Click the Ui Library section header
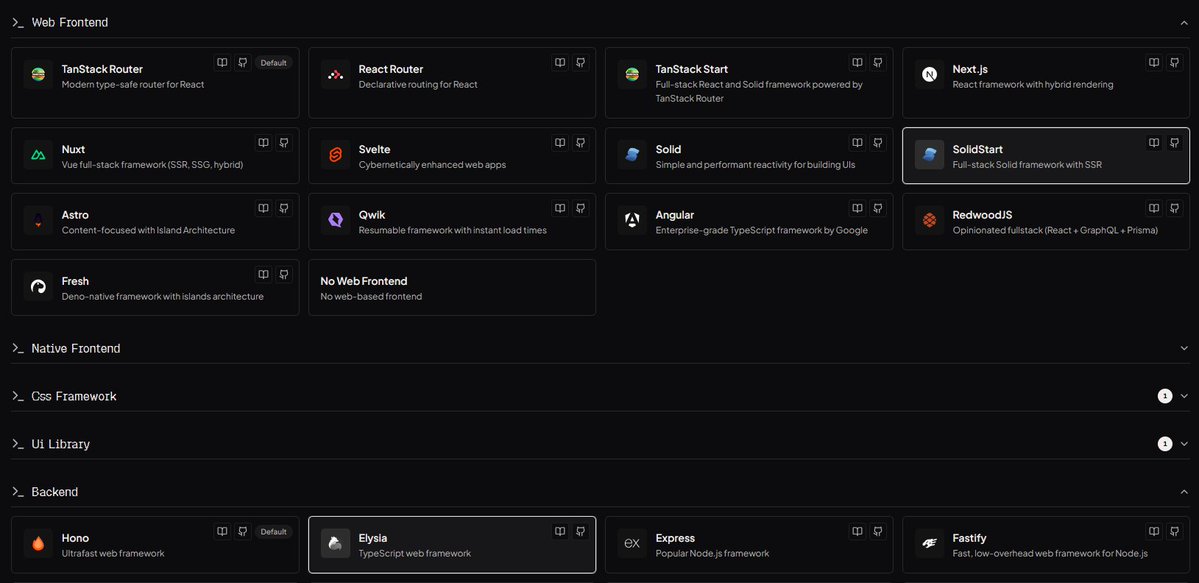Viewport: 1199px width, 583px height. (x=600, y=444)
